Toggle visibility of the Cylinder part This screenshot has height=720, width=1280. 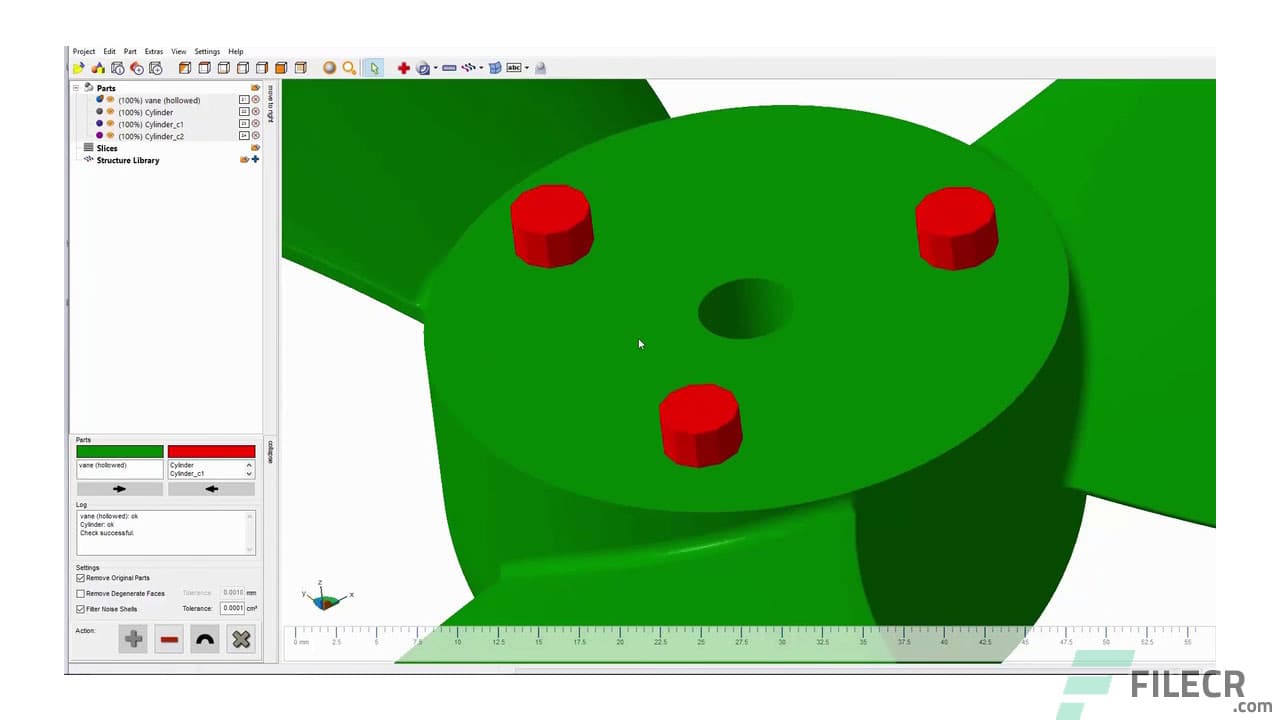[x=110, y=112]
